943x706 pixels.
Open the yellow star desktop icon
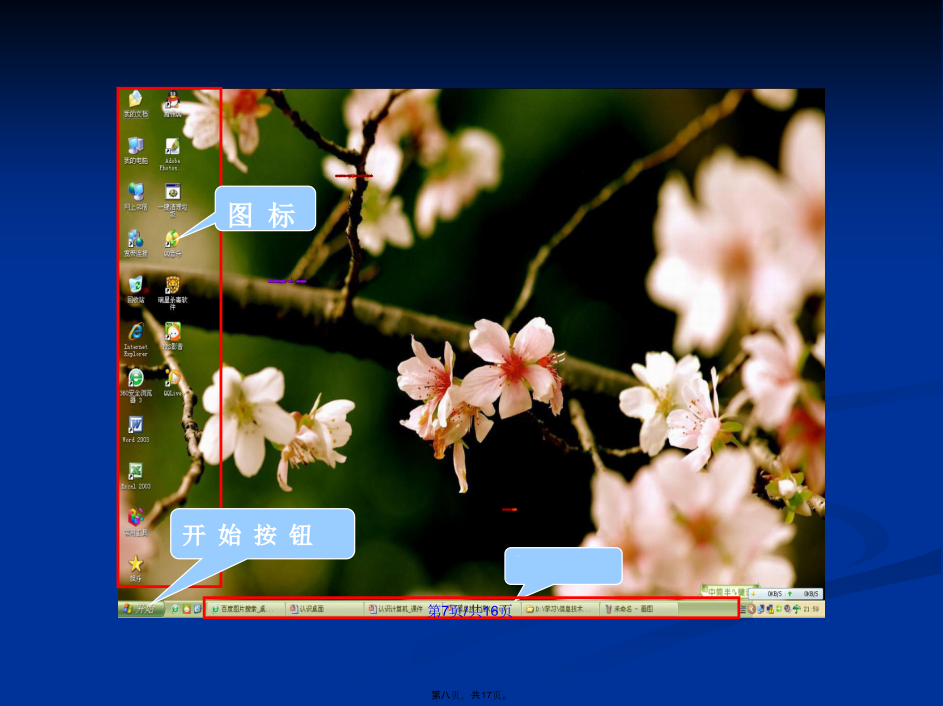tap(135, 568)
